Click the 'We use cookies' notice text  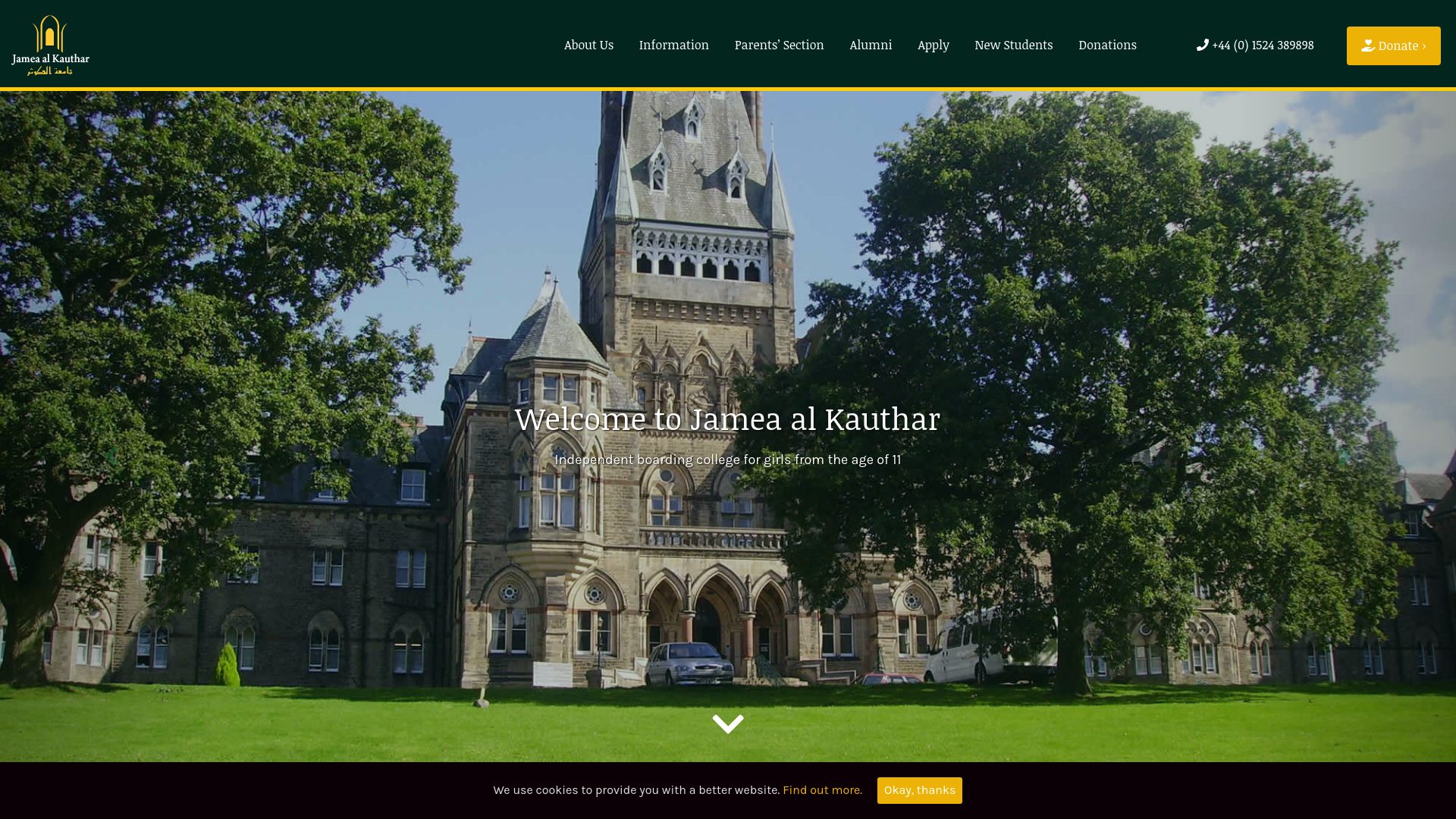[636, 790]
